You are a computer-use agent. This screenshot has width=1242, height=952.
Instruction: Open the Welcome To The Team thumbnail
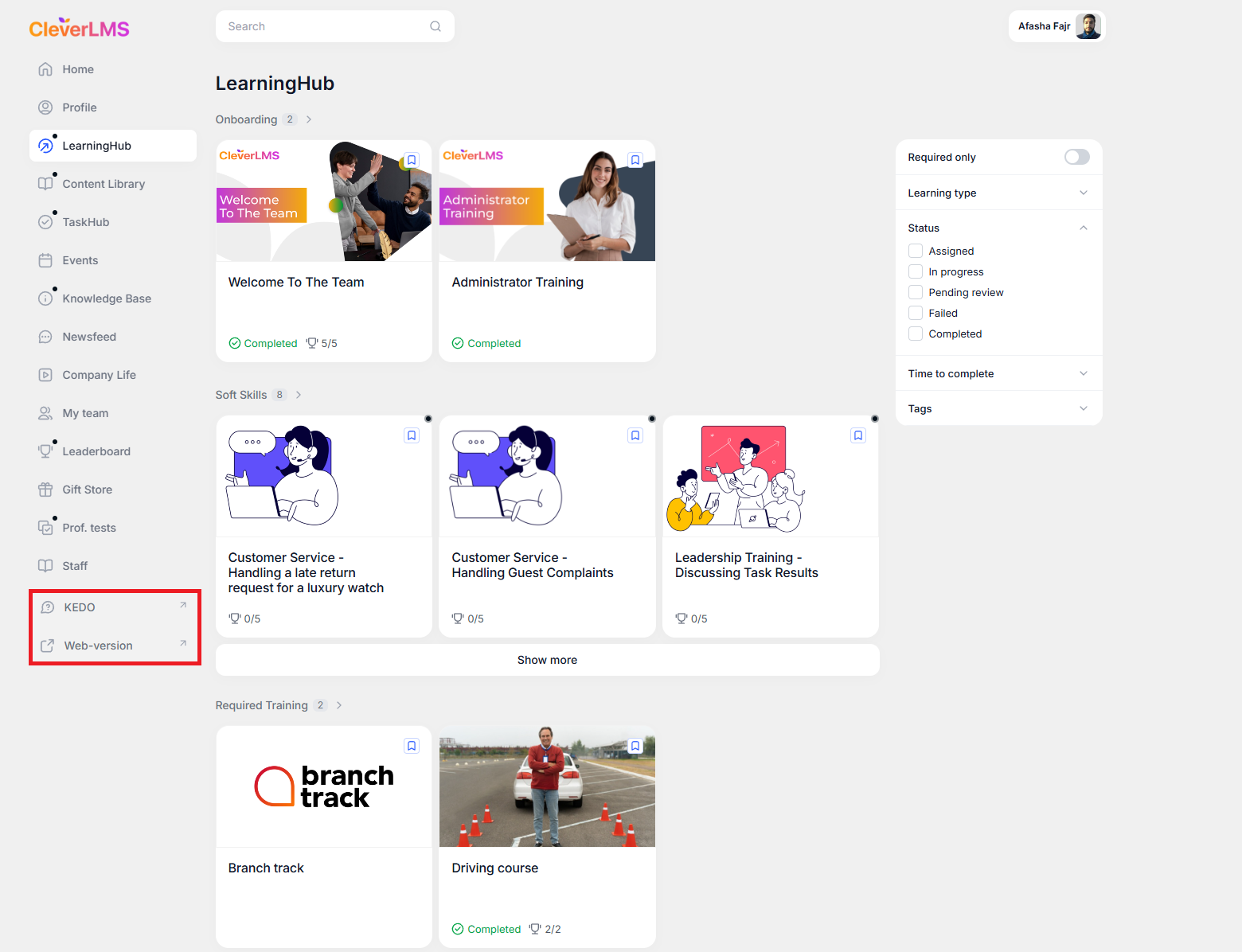click(x=324, y=201)
